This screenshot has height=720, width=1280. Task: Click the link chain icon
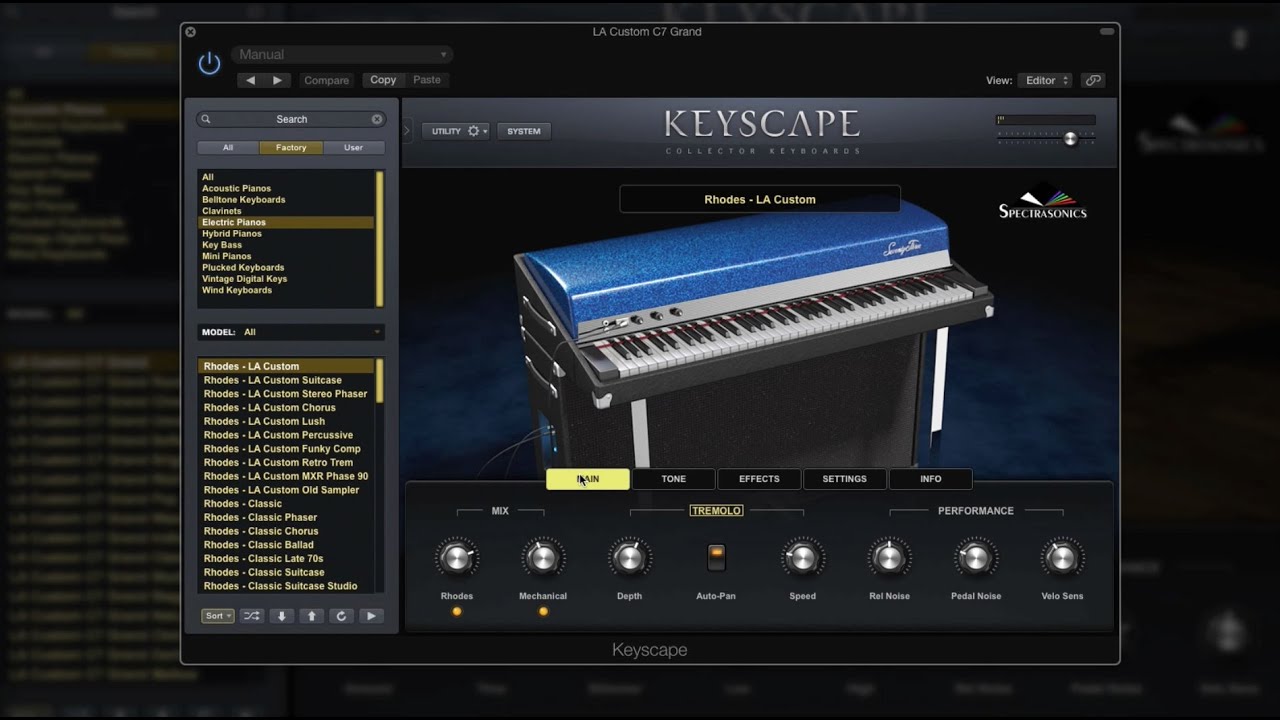point(1093,80)
